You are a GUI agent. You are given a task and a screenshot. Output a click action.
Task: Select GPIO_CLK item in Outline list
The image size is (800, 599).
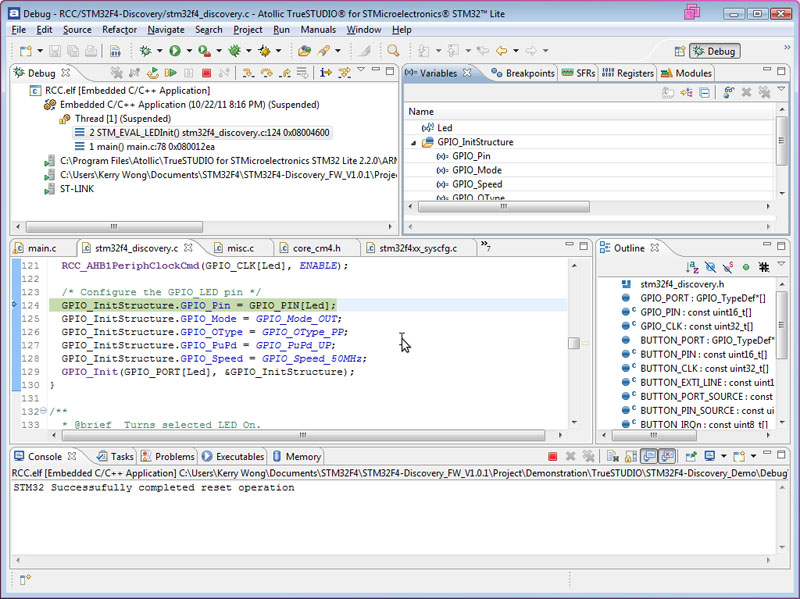(696, 325)
